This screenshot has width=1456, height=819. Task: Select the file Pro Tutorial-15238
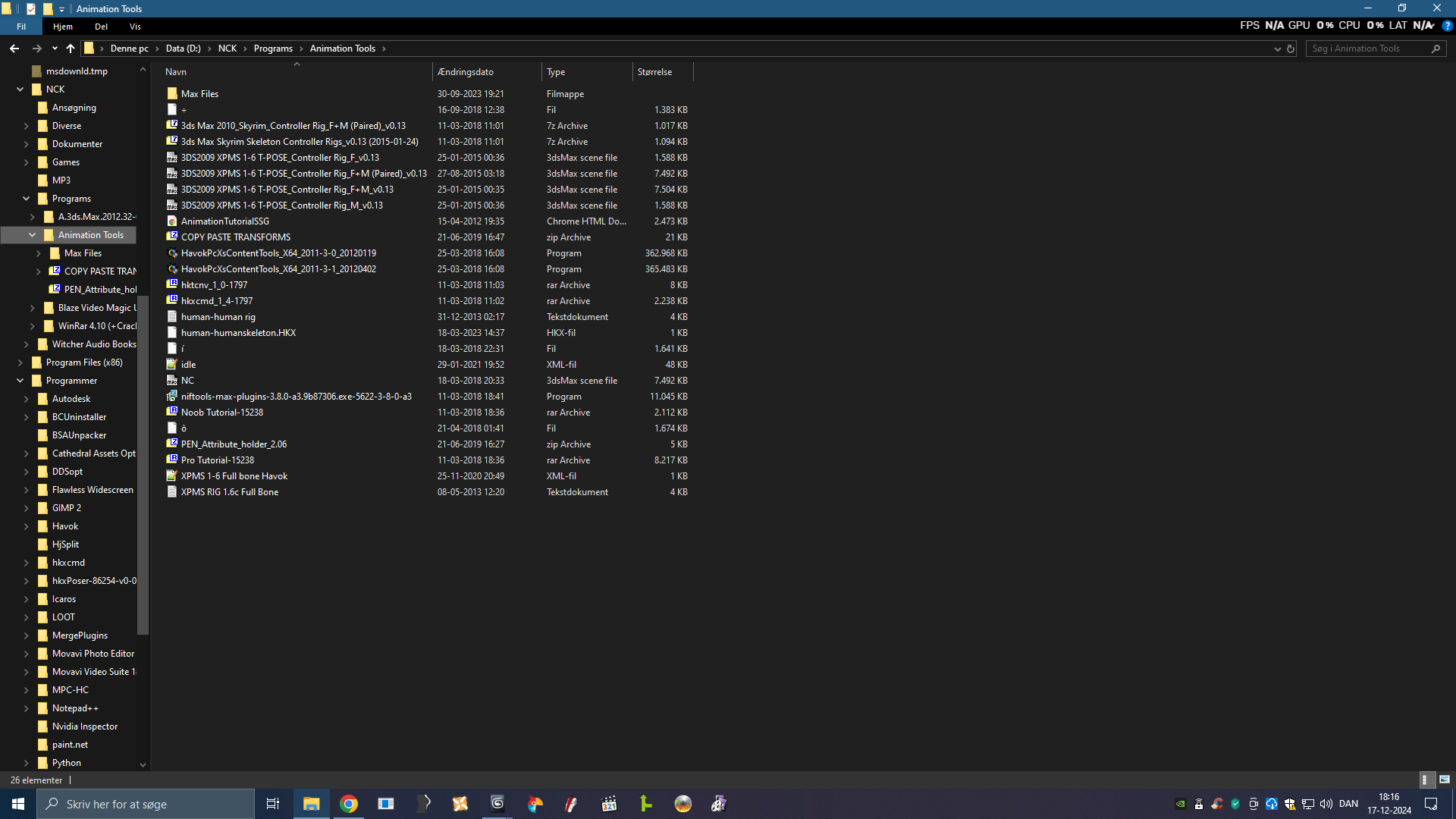click(218, 460)
